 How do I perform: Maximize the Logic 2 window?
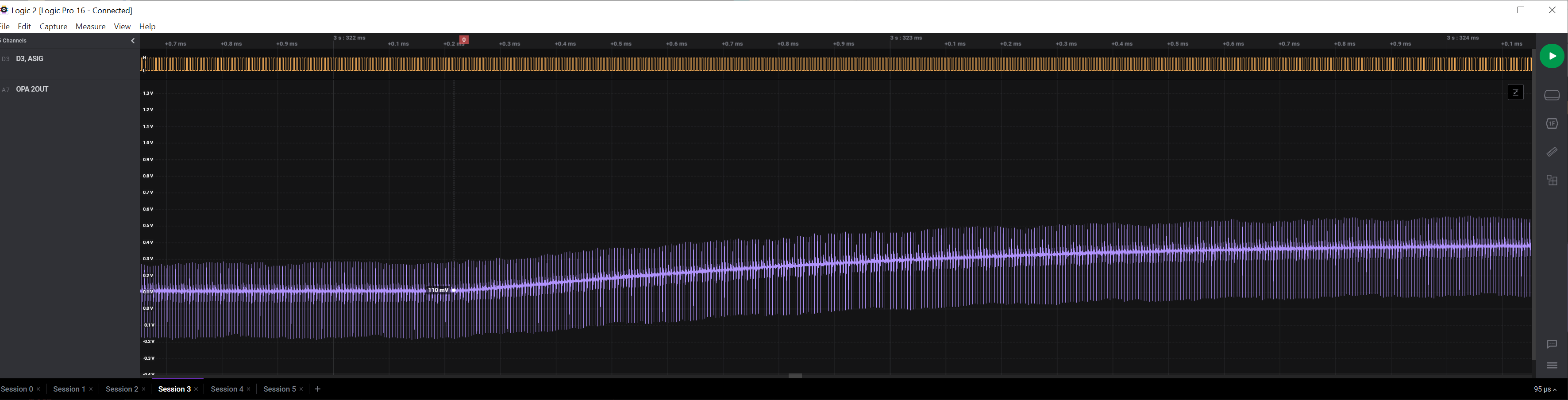(x=1521, y=10)
